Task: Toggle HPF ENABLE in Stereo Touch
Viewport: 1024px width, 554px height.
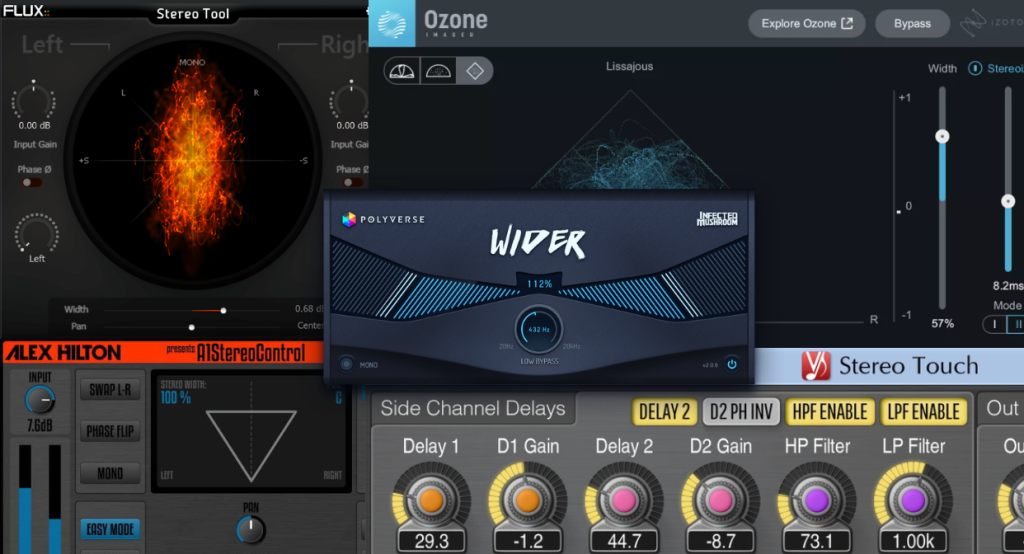Action: tap(830, 412)
